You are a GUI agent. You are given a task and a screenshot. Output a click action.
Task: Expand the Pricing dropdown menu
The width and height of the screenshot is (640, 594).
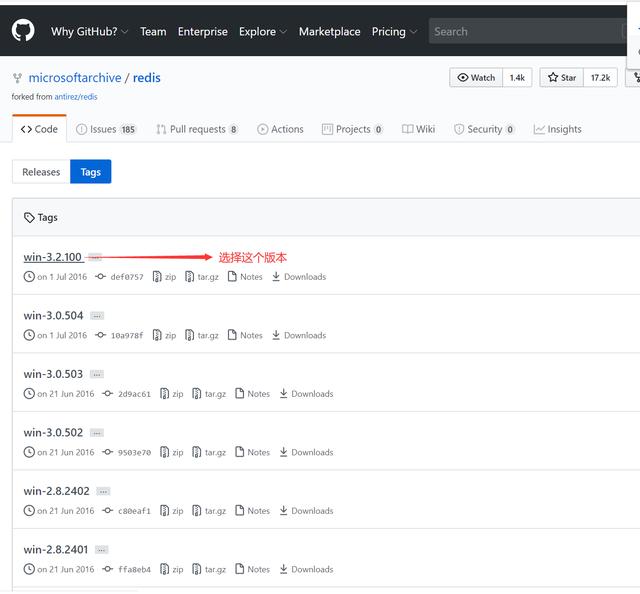(394, 31)
